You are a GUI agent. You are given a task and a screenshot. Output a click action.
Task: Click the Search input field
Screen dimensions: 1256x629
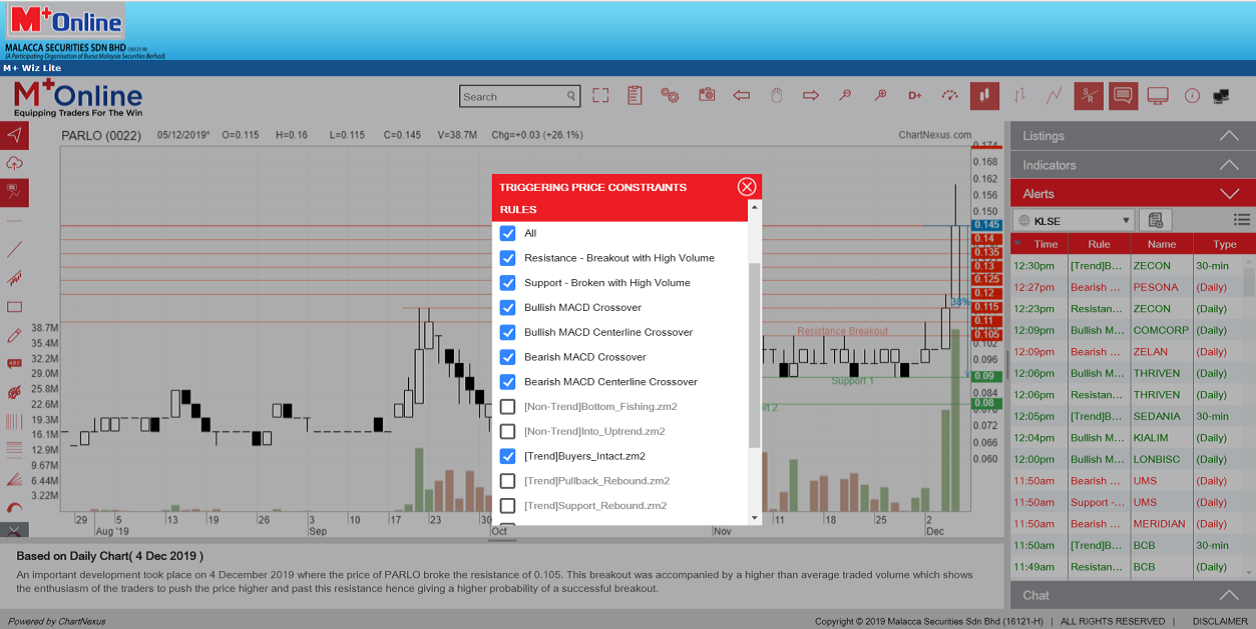tap(512, 97)
